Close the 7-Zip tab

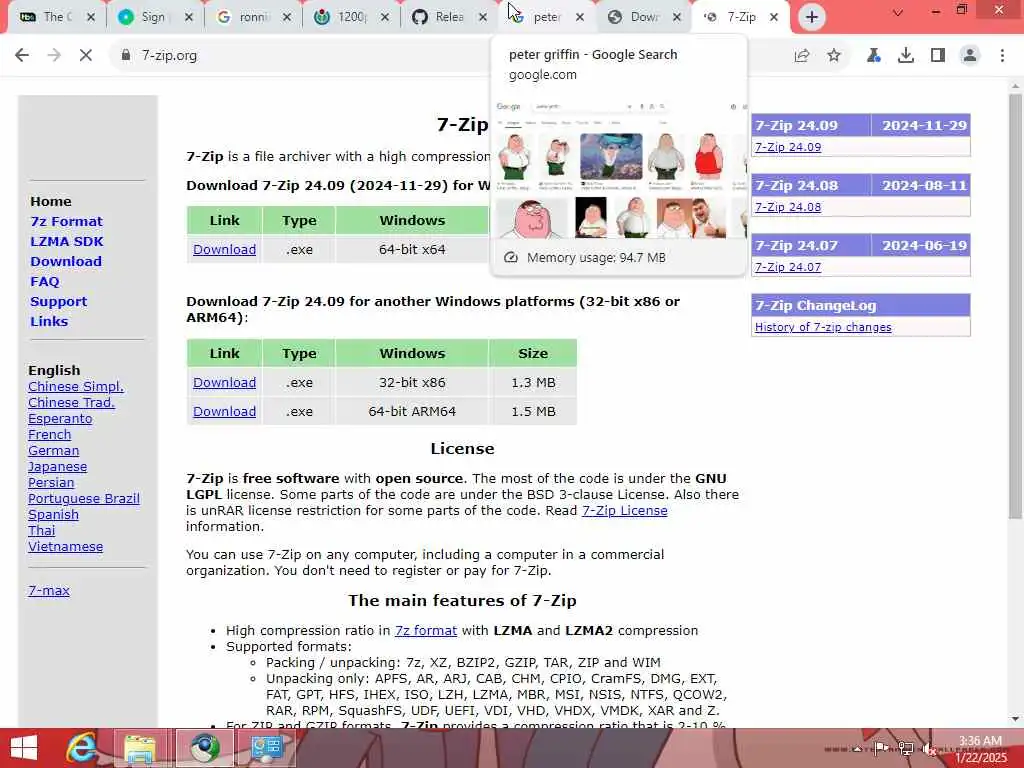pos(774,17)
